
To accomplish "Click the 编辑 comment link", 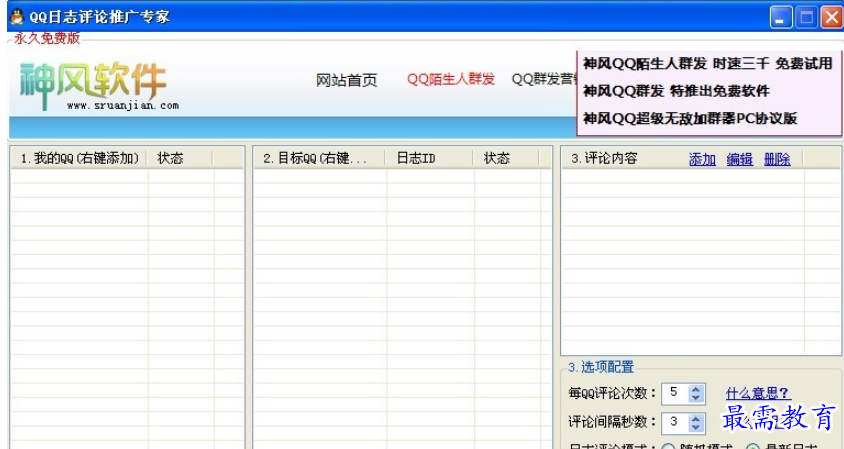I will (740, 159).
